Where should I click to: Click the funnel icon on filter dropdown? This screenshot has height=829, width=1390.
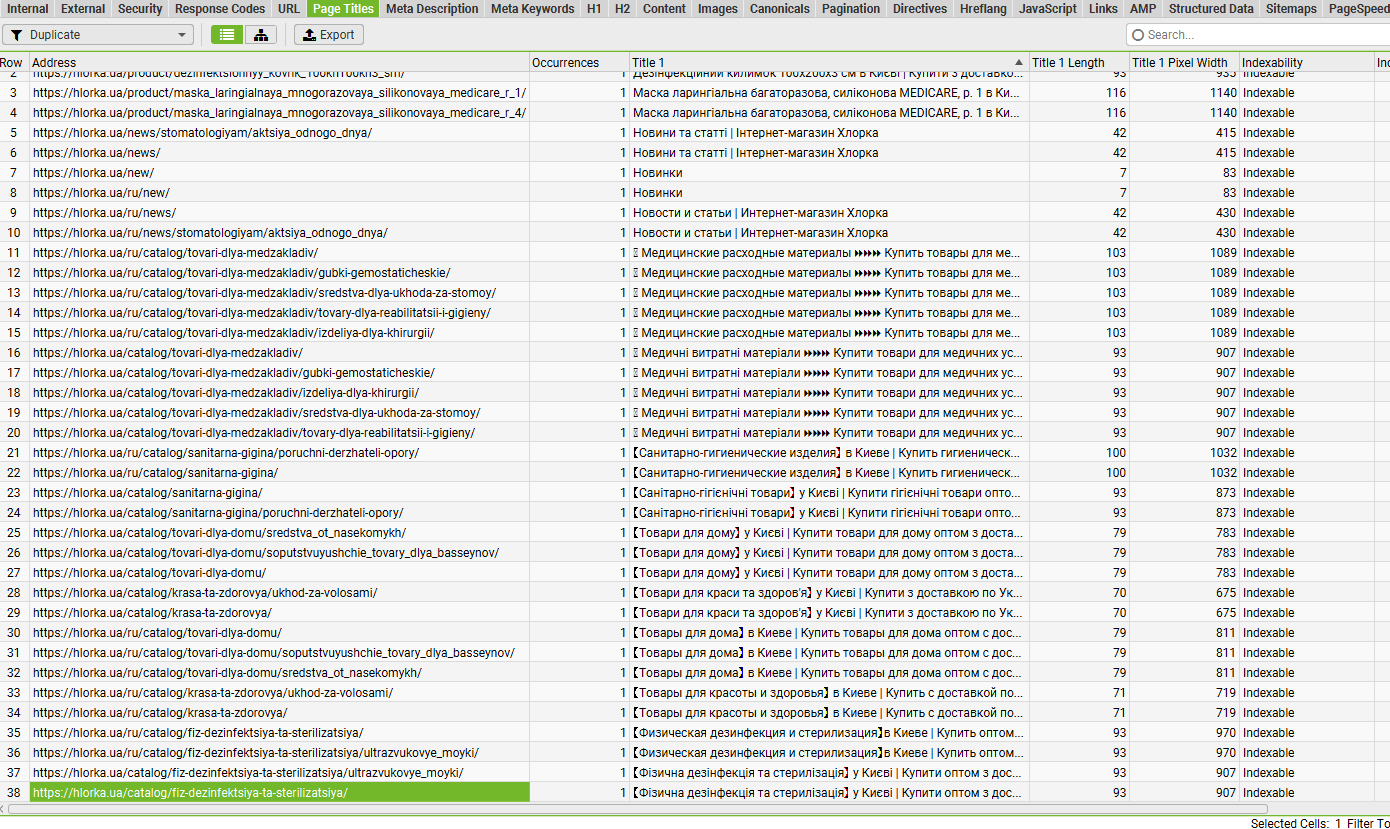pyautogui.click(x=17, y=35)
